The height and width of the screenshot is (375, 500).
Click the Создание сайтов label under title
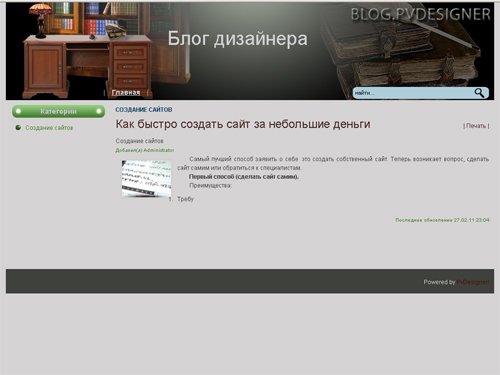[139, 141]
